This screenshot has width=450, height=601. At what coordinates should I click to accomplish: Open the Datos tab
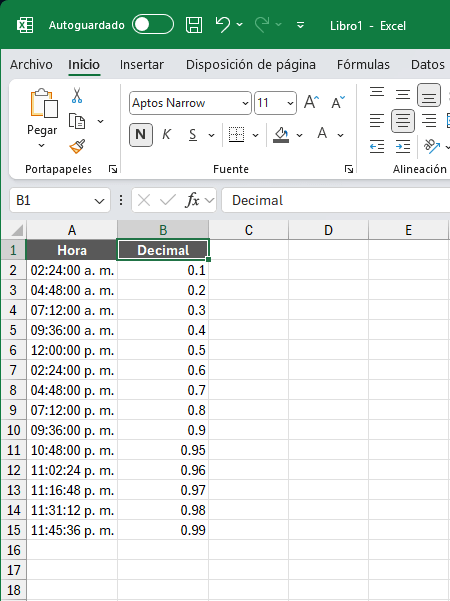pyautogui.click(x=427, y=64)
